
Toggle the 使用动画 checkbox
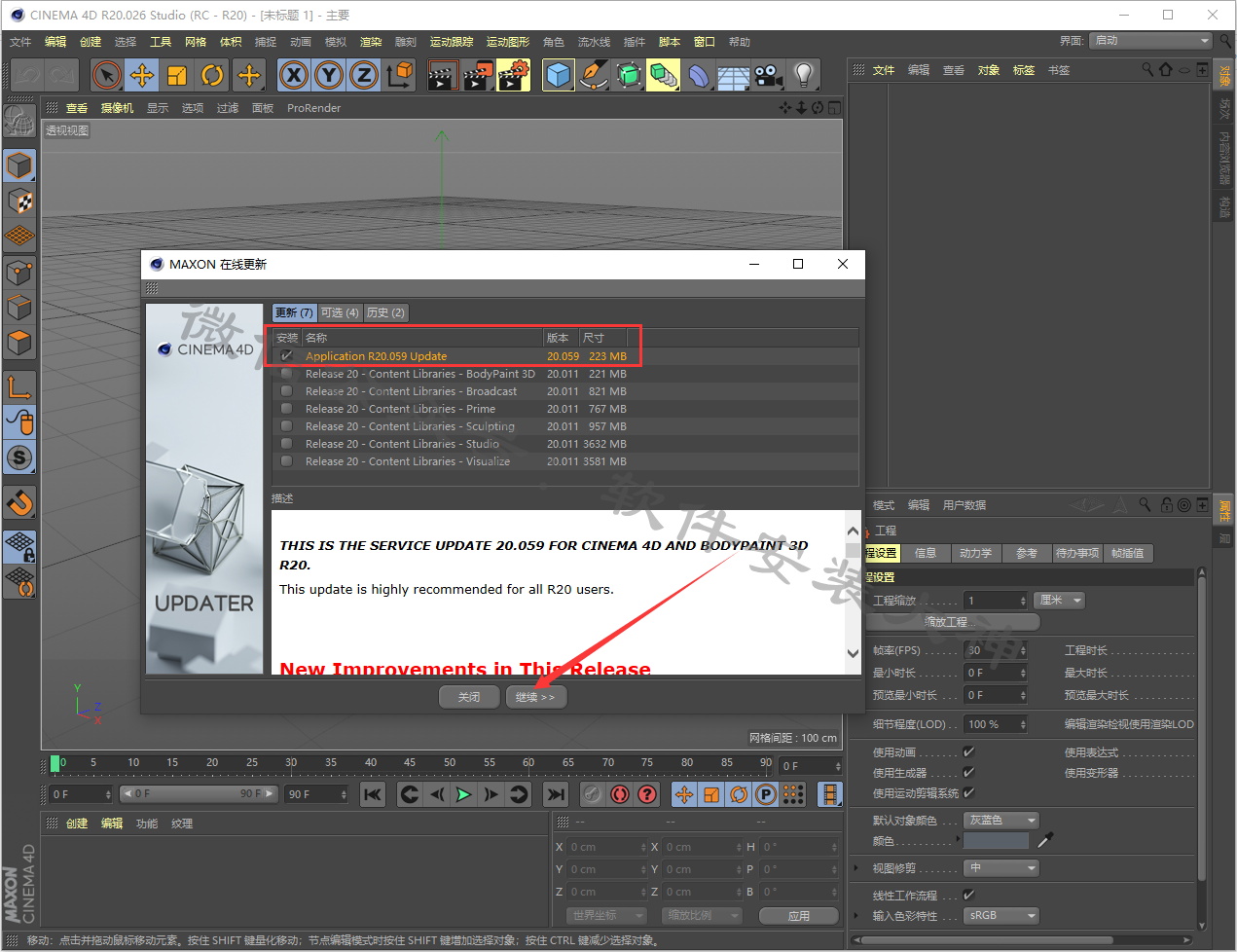[x=968, y=751]
